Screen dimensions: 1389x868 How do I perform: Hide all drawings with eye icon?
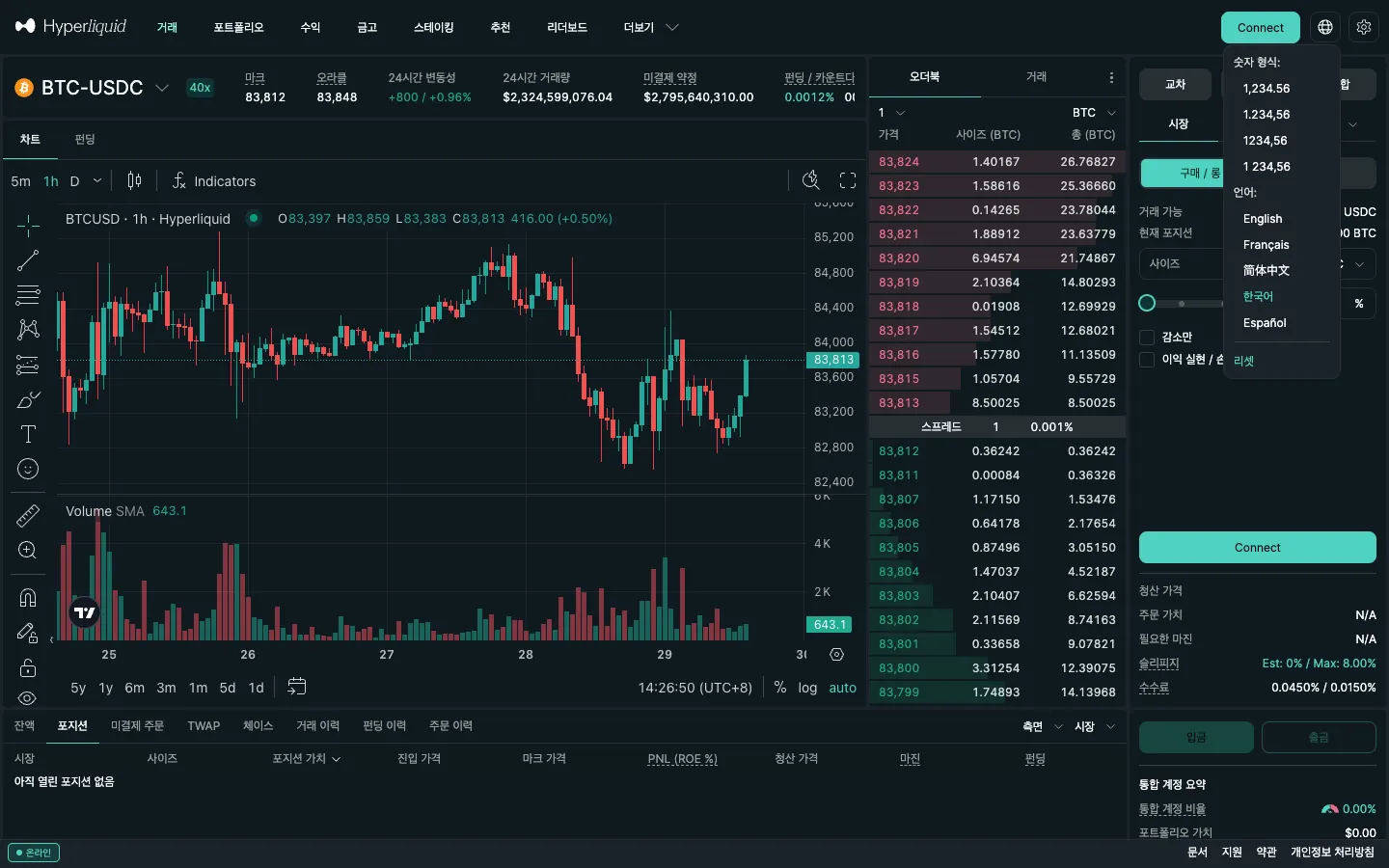[x=28, y=697]
